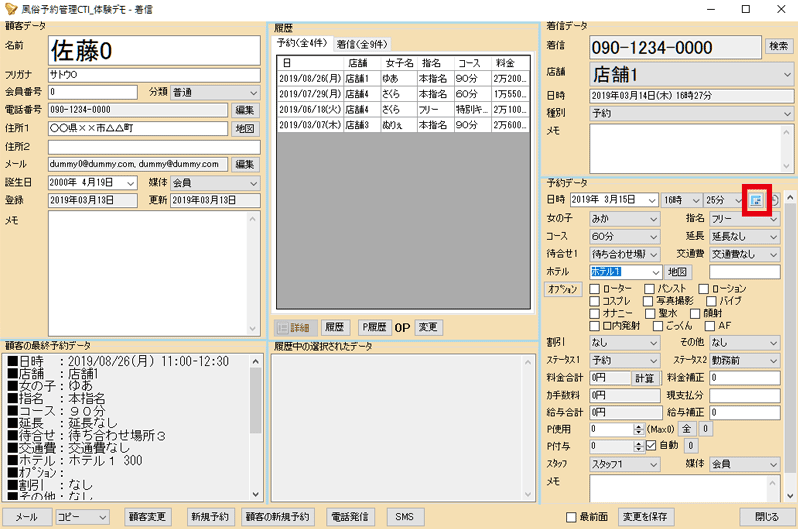Image resolution: width=798 pixels, height=529 pixels.
Task: Select the 予約(全4件) tab
Action: click(x=303, y=44)
